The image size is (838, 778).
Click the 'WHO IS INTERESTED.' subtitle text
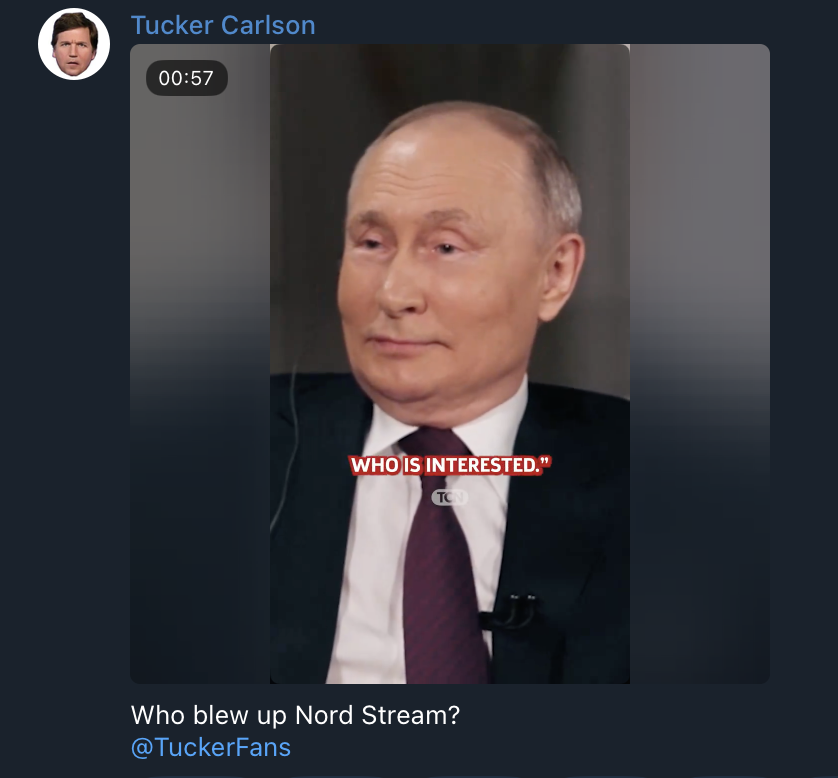click(x=449, y=465)
